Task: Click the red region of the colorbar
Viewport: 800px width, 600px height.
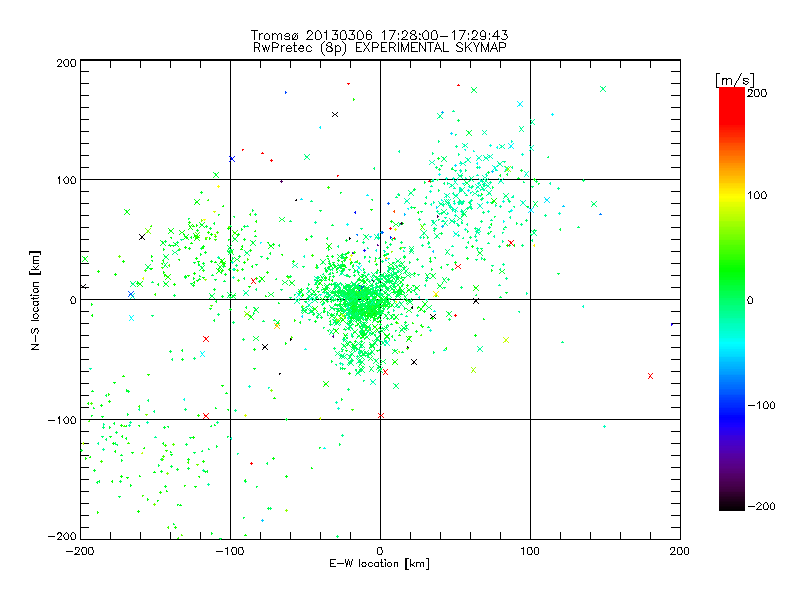Action: tap(732, 105)
